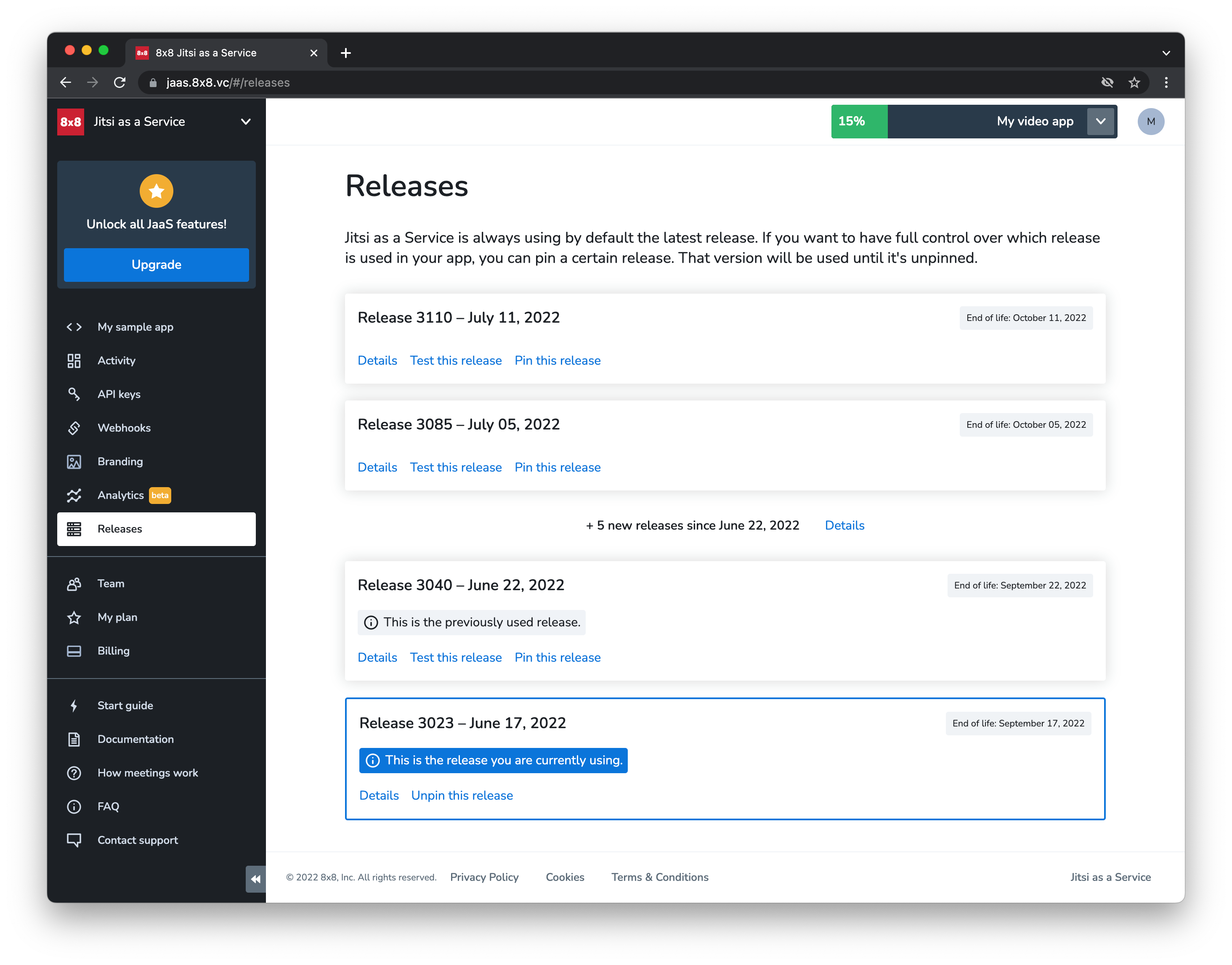Unpin Release 3023
Viewport: 1232px width, 965px height.
pos(462,795)
